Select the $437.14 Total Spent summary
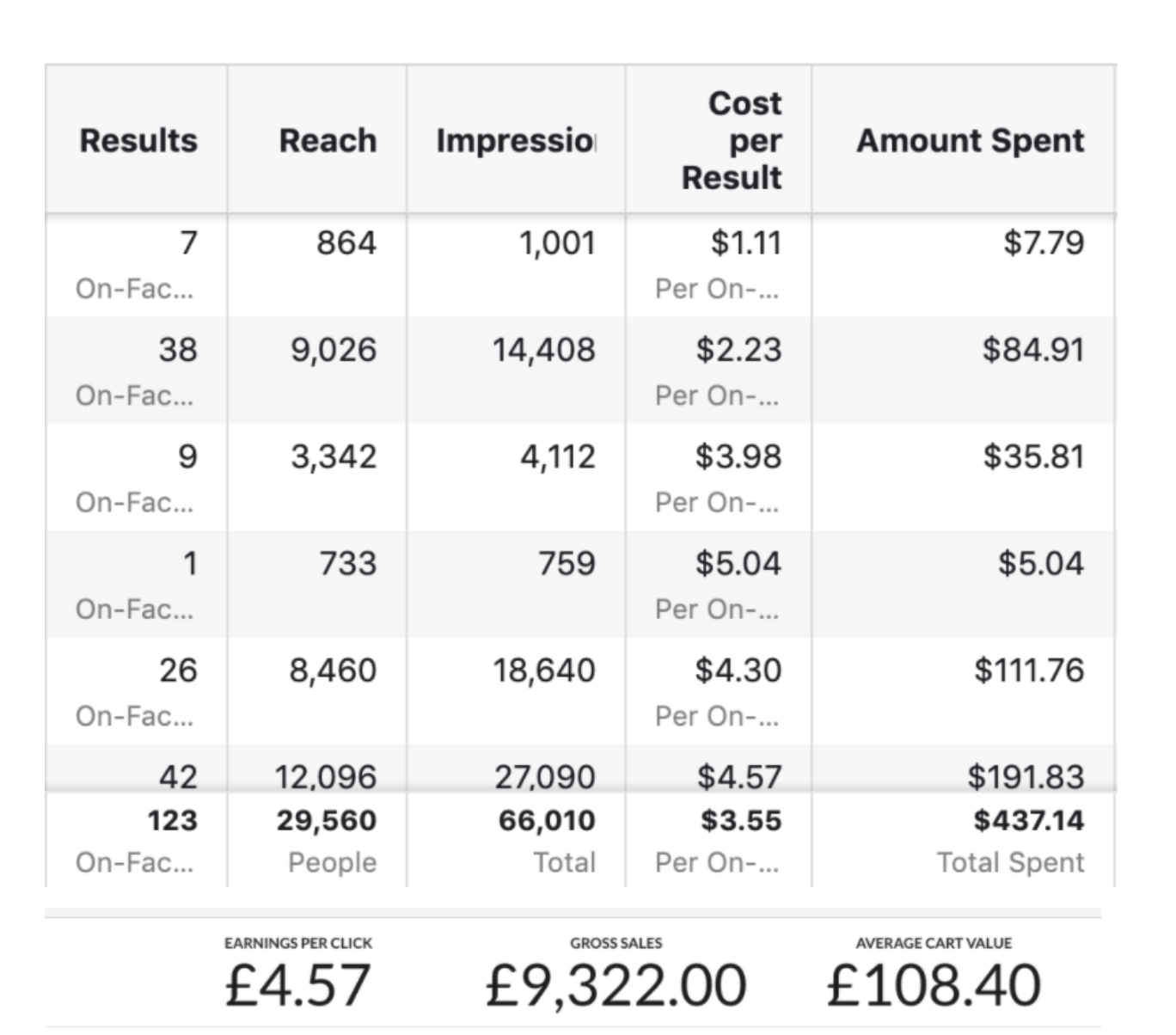Screen dimensions: 1176x1035 click(x=1028, y=820)
